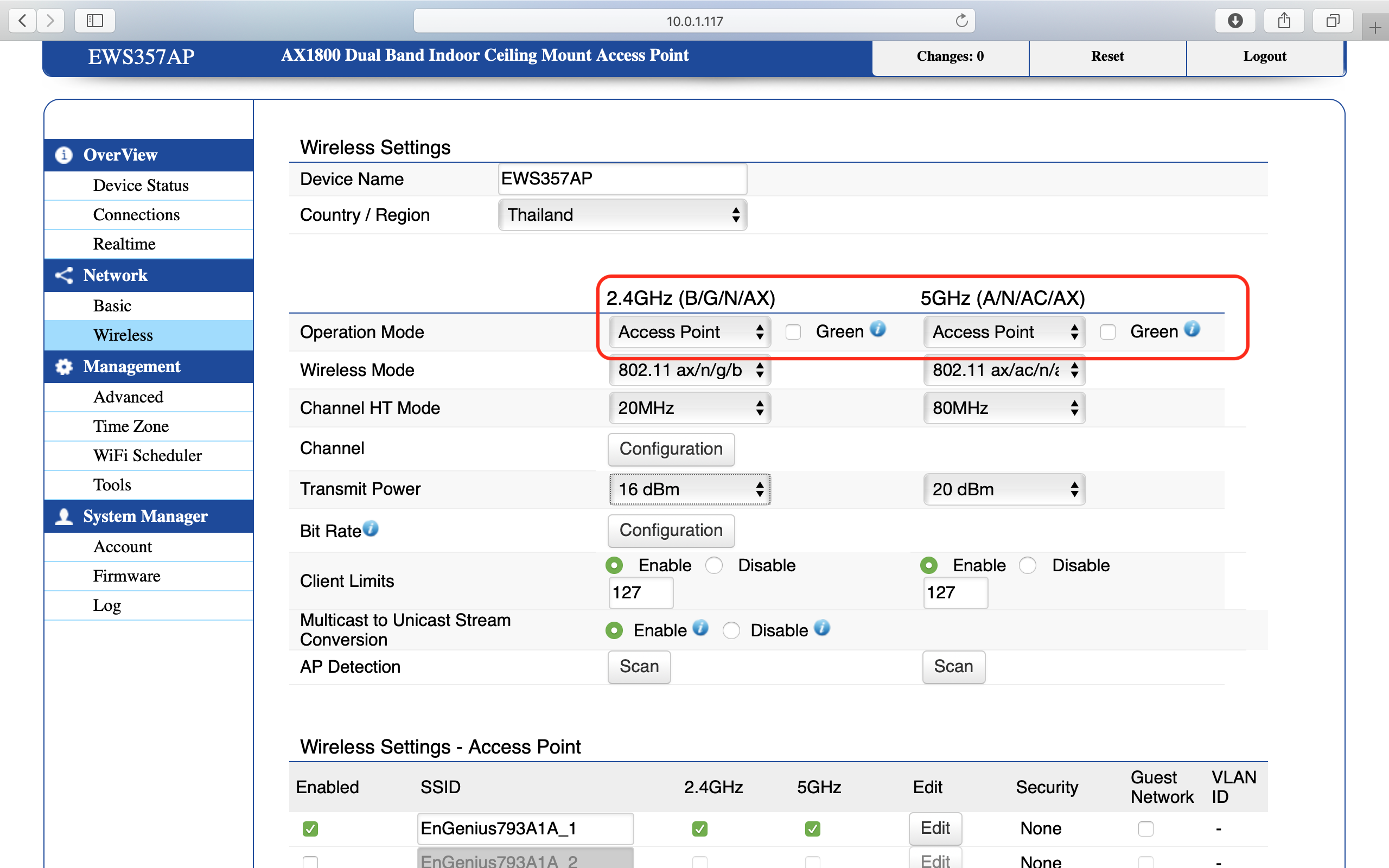Click the Changes: 0 button
The width and height of the screenshot is (1389, 868).
(x=950, y=57)
